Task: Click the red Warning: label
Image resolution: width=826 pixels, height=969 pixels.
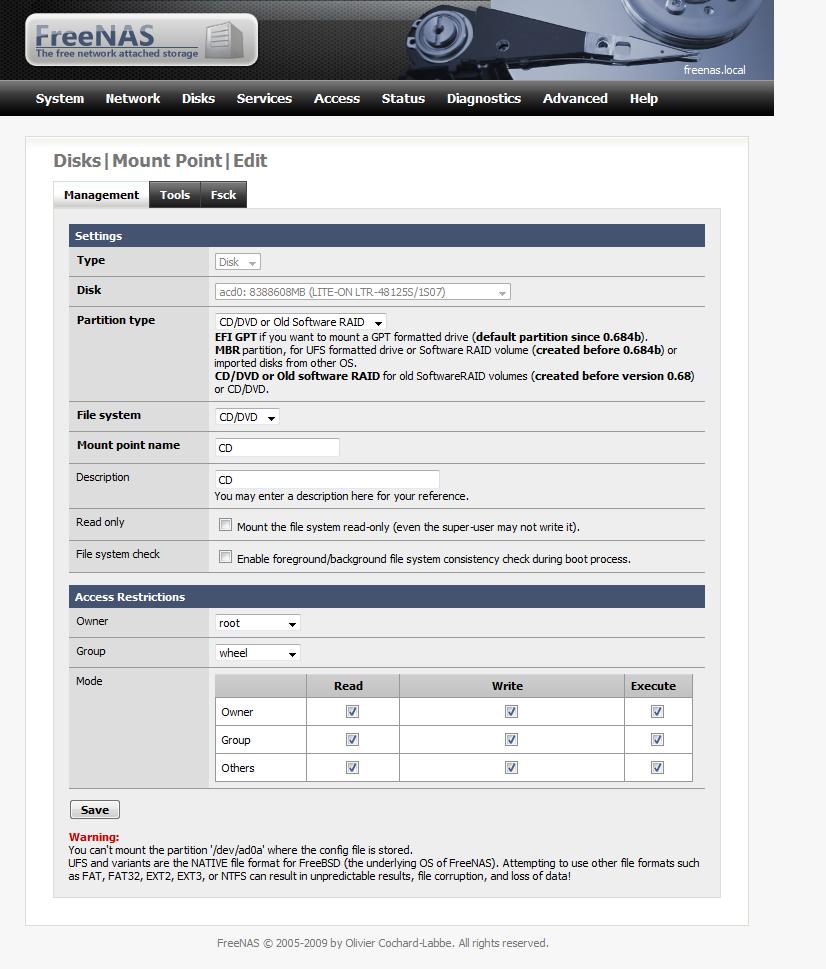Action: (94, 837)
